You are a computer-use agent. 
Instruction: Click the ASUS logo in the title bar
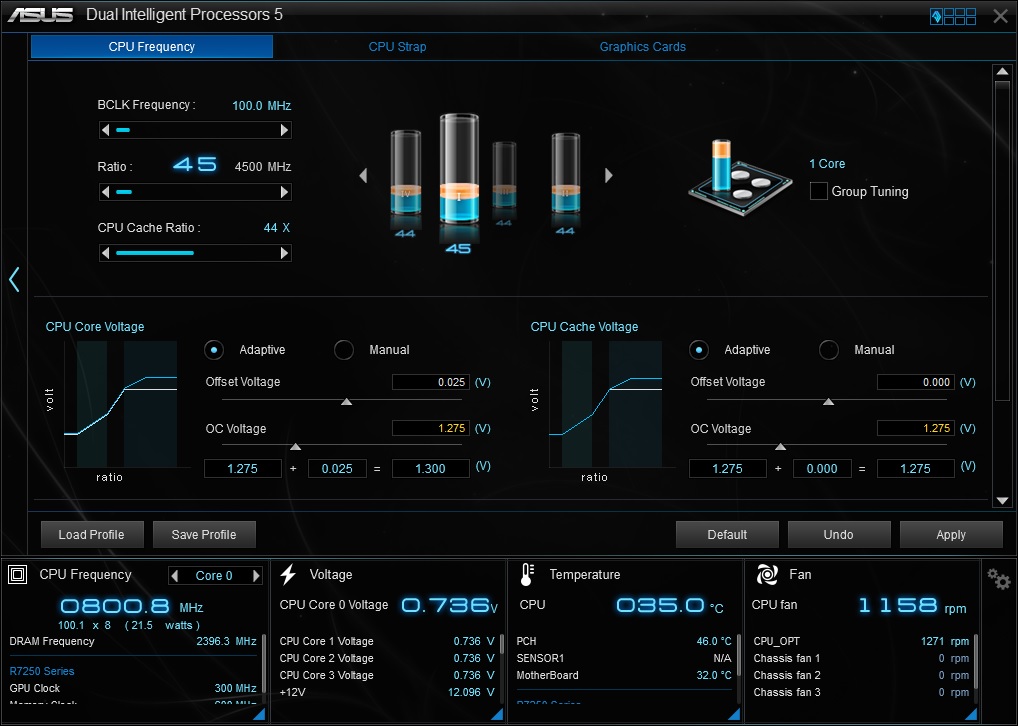point(40,15)
